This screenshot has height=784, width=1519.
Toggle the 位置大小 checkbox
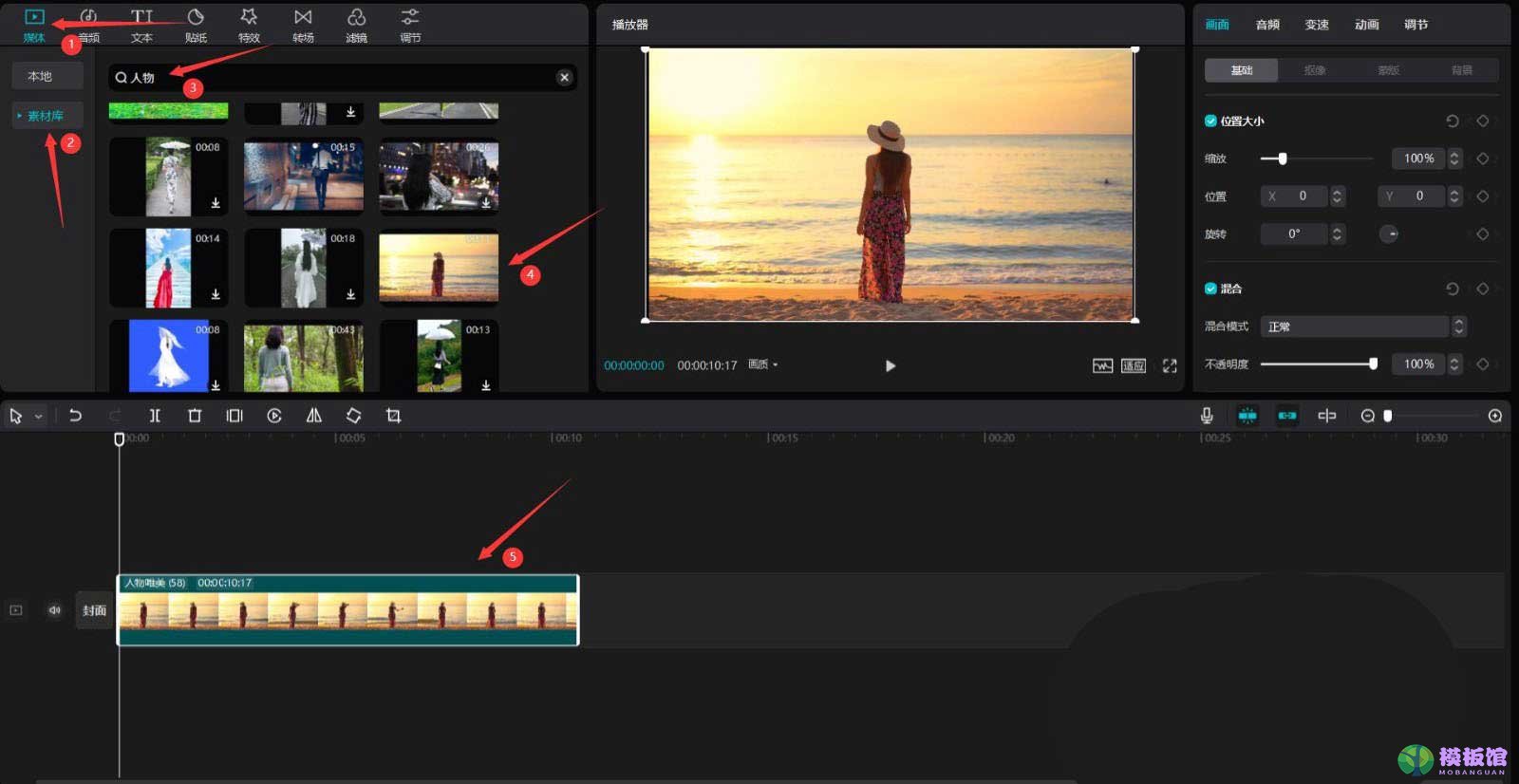pyautogui.click(x=1210, y=121)
